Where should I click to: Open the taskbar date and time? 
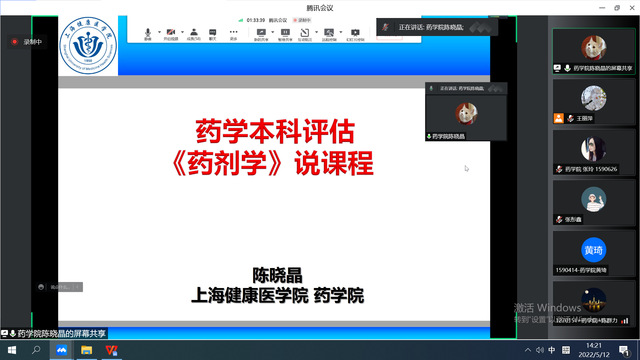point(593,350)
